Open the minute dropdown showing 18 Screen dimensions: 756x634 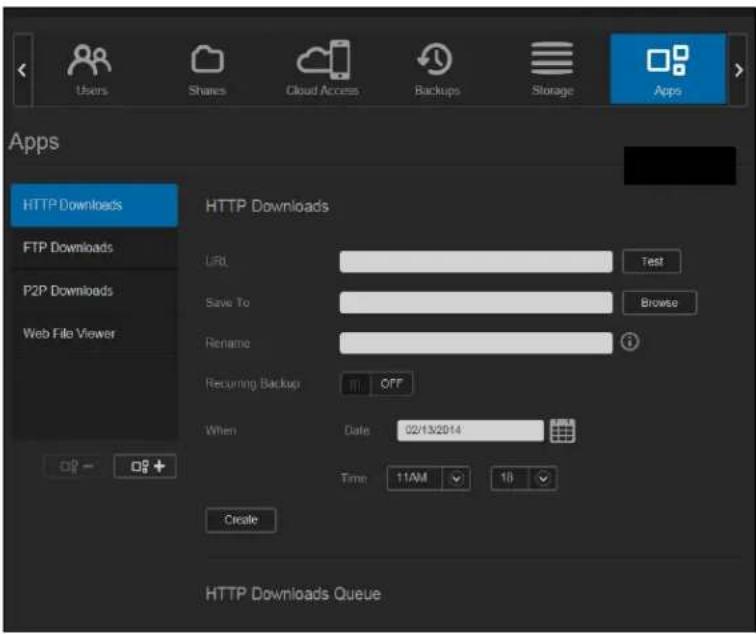pos(524,478)
